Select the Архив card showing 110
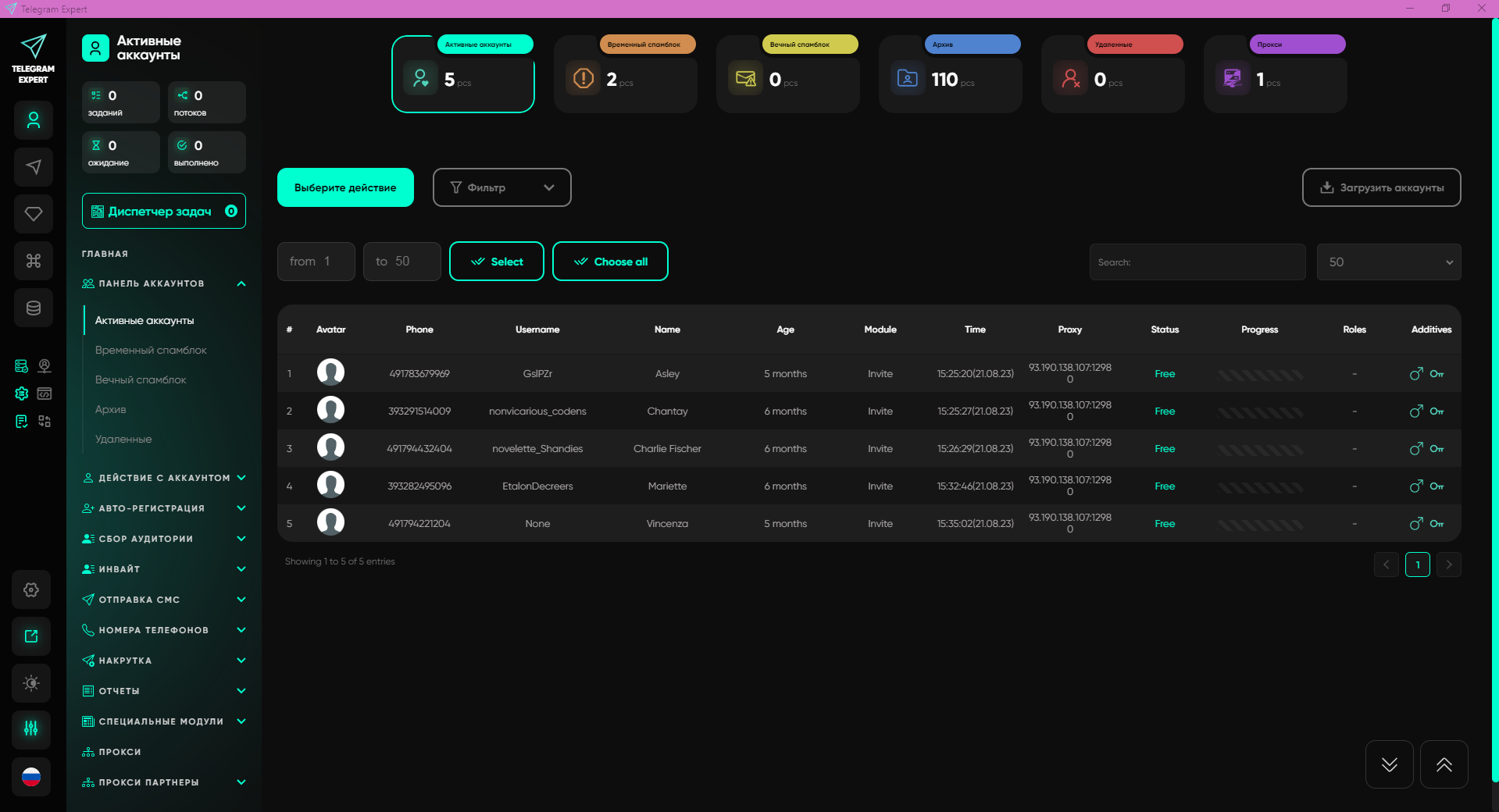 pos(951,74)
